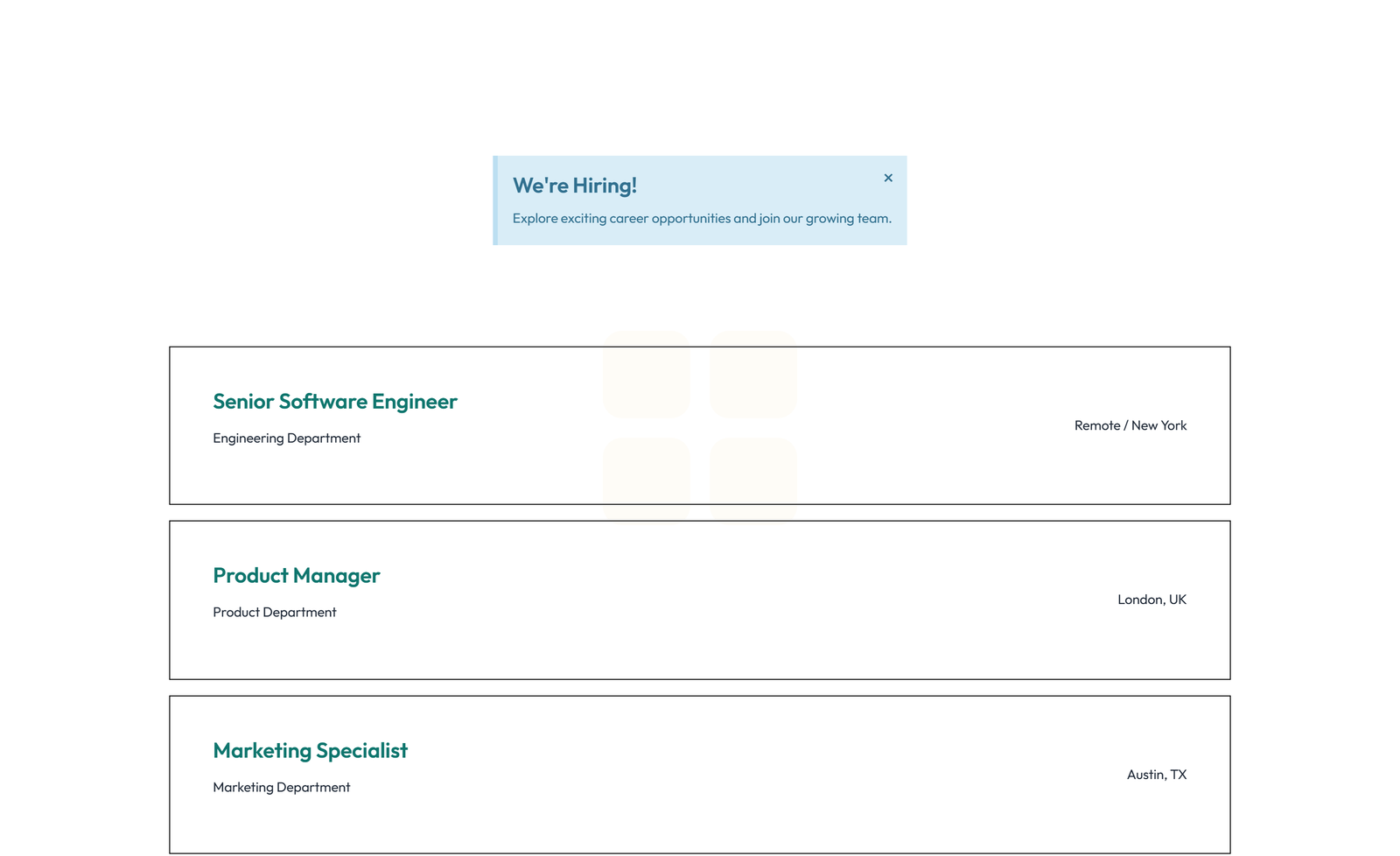Click the Austin, TX location
This screenshot has width=1400, height=856.
pyautogui.click(x=1157, y=775)
